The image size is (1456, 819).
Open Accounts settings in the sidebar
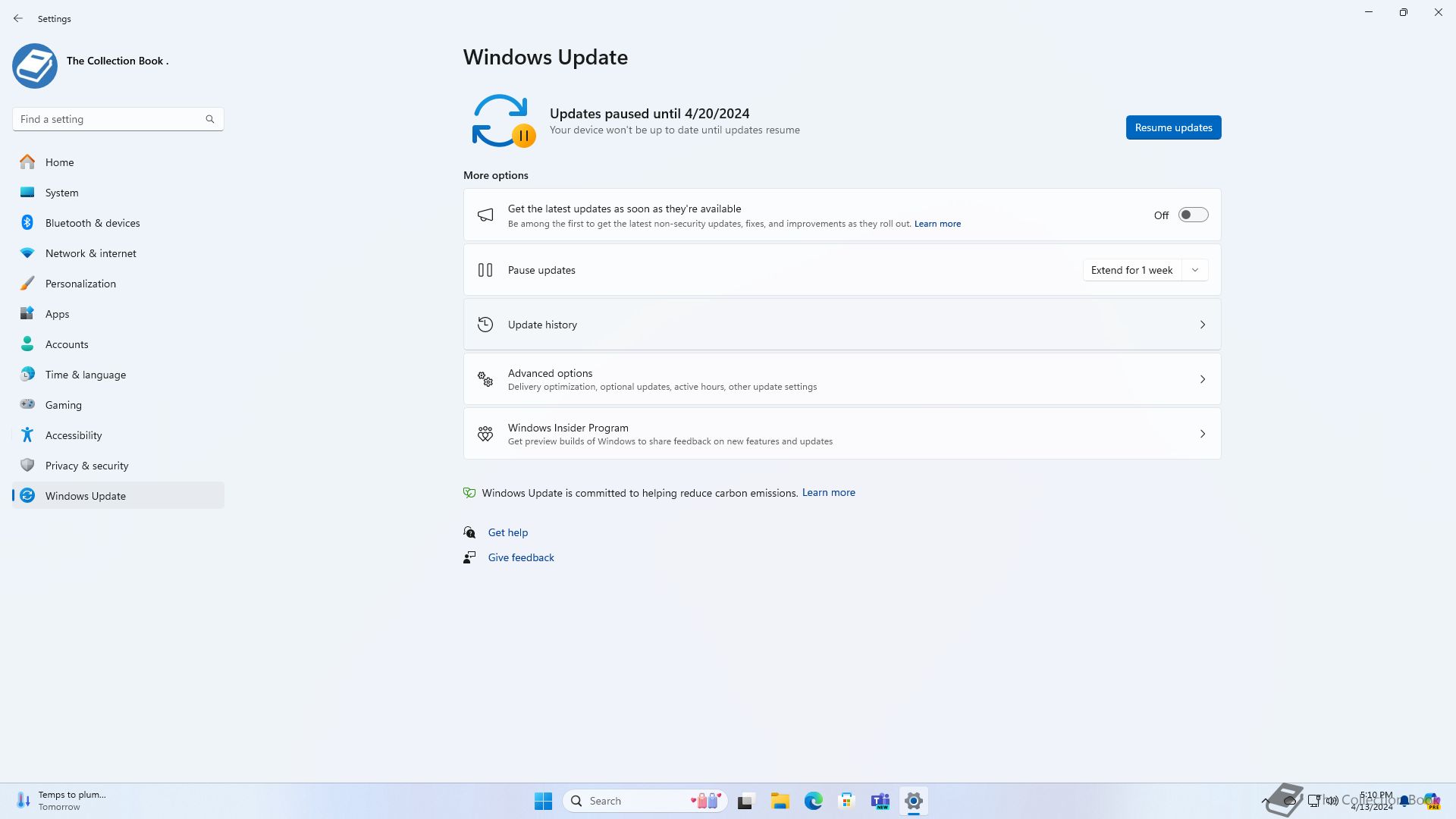coord(118,344)
